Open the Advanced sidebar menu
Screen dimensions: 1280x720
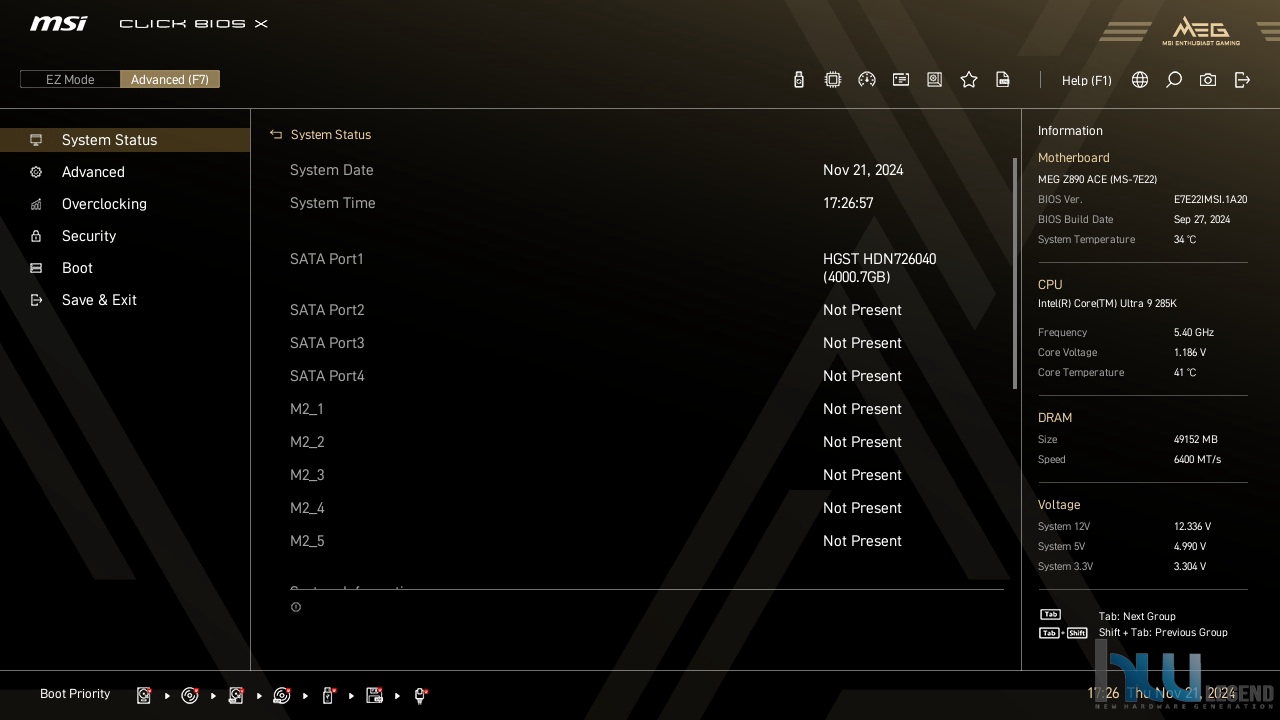[x=125, y=172]
